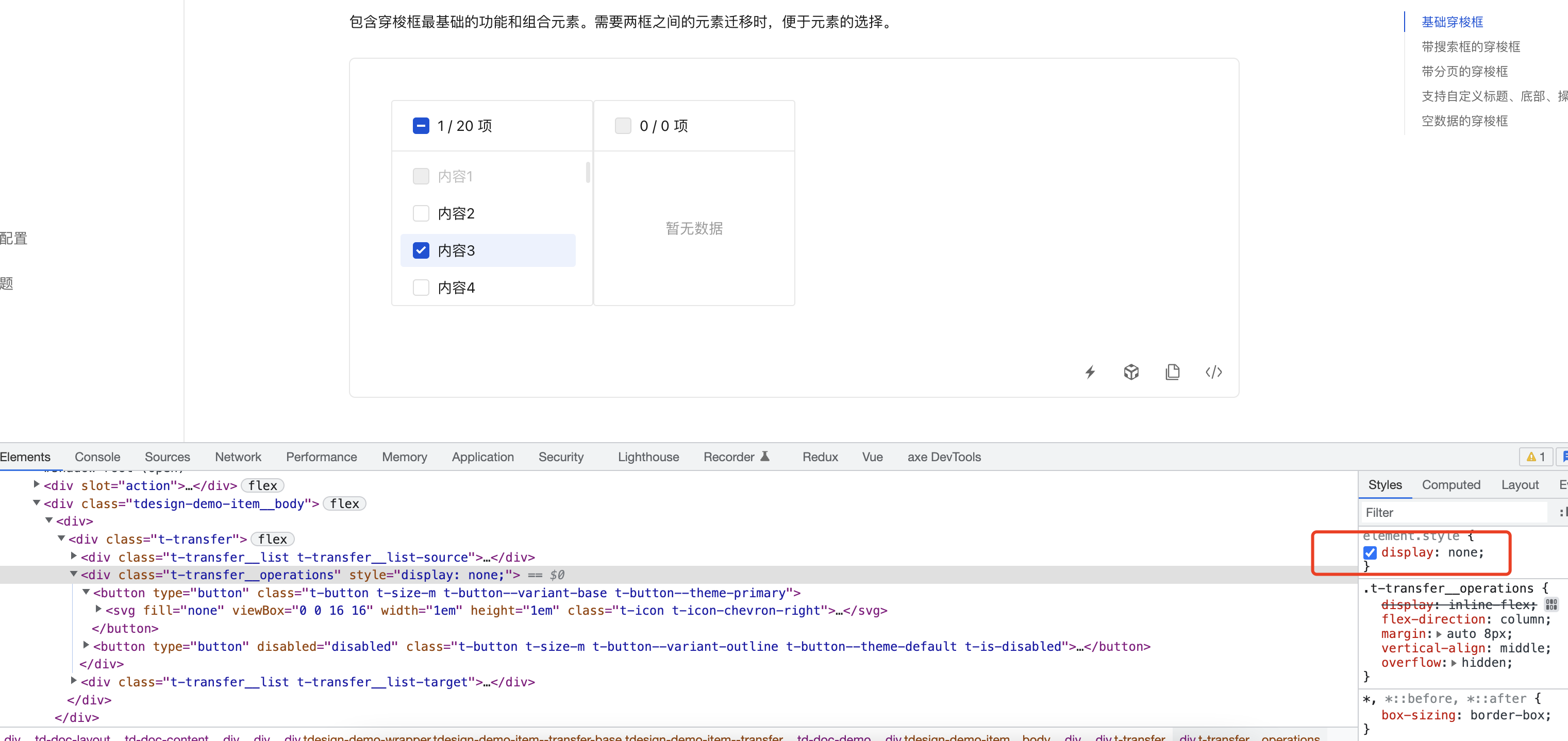Open demo in CodeSandbox cube icon
This screenshot has height=741, width=1568.
[x=1131, y=372]
